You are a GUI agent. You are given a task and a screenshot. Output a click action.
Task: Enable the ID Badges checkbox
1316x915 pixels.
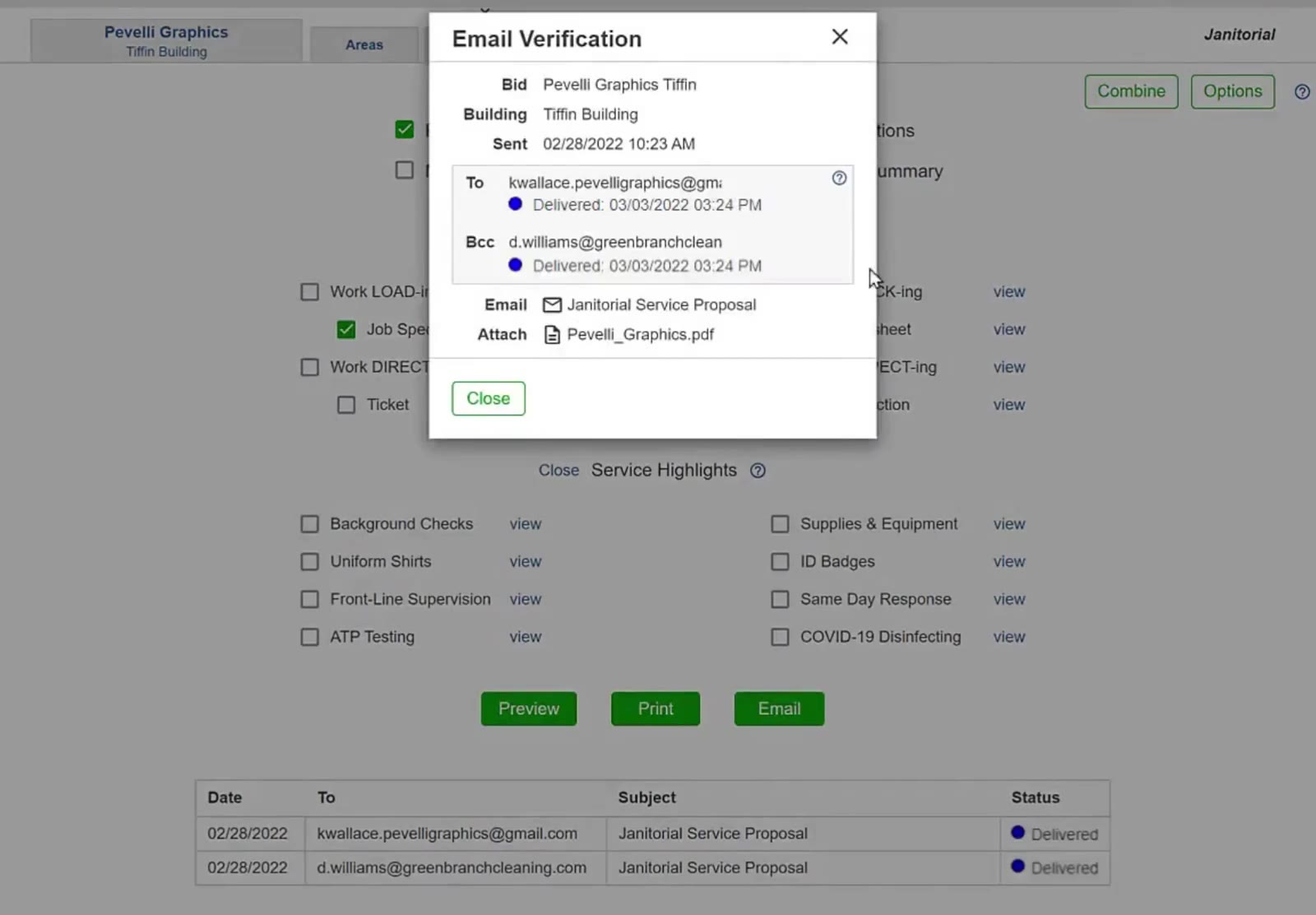780,562
